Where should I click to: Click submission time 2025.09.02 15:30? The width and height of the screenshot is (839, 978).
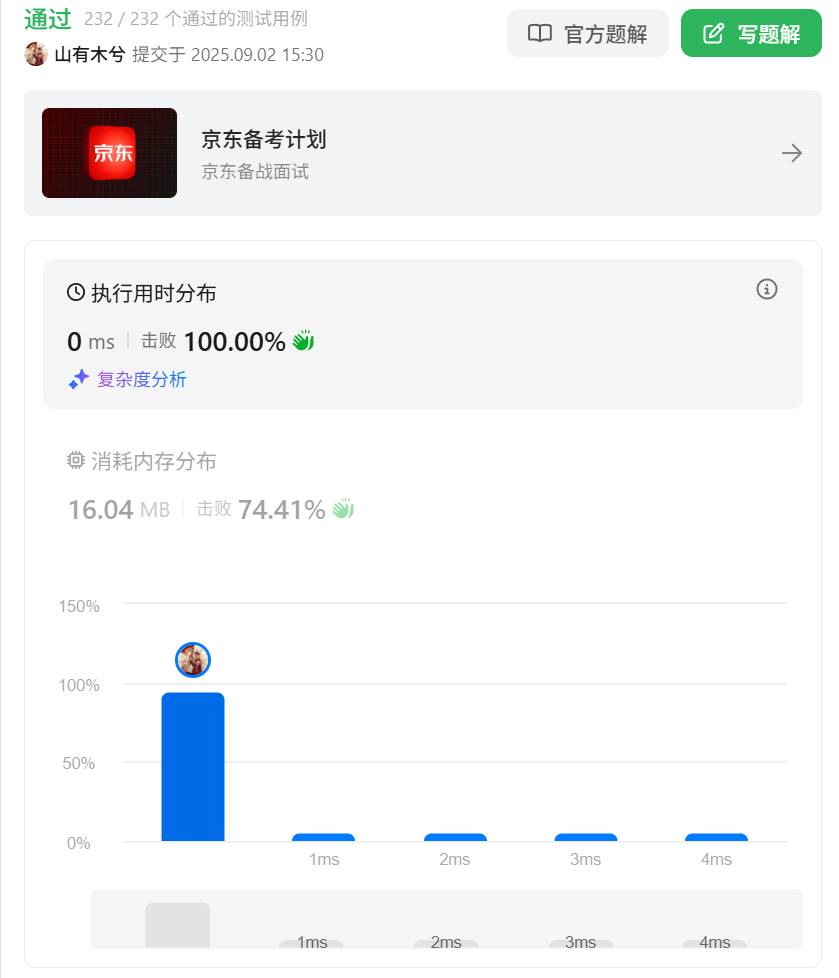pos(257,55)
